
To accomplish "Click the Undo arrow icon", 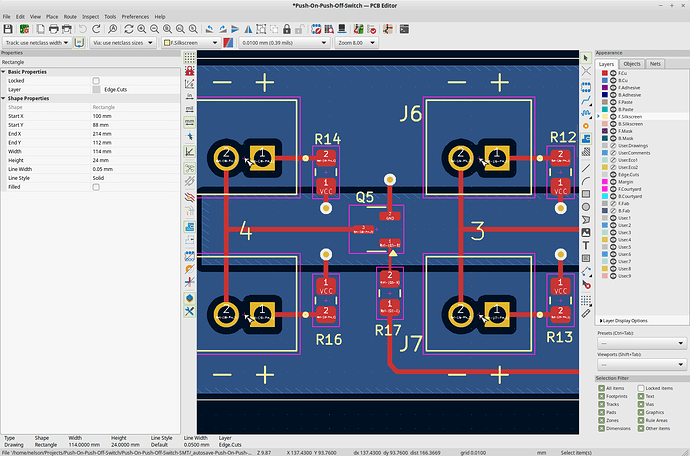I will point(83,29).
